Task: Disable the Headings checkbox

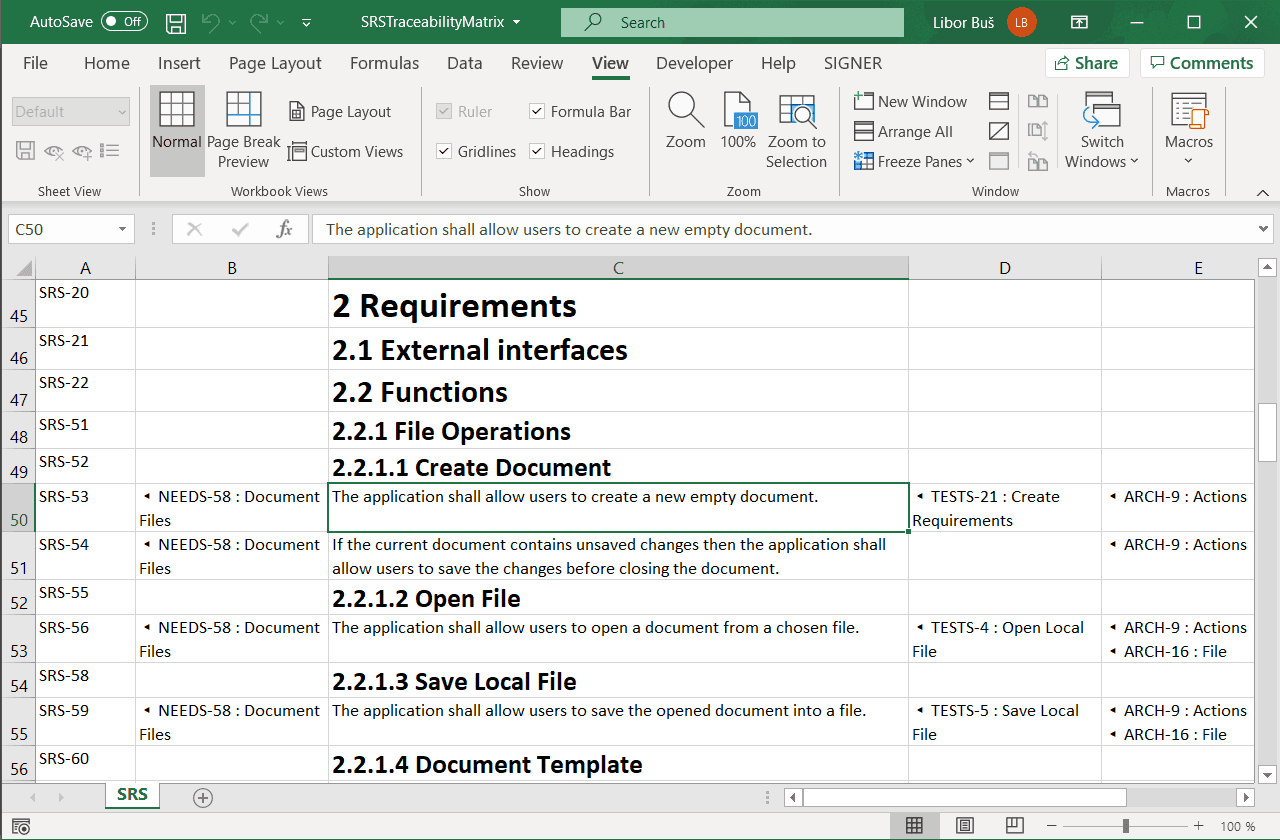Action: [x=537, y=152]
